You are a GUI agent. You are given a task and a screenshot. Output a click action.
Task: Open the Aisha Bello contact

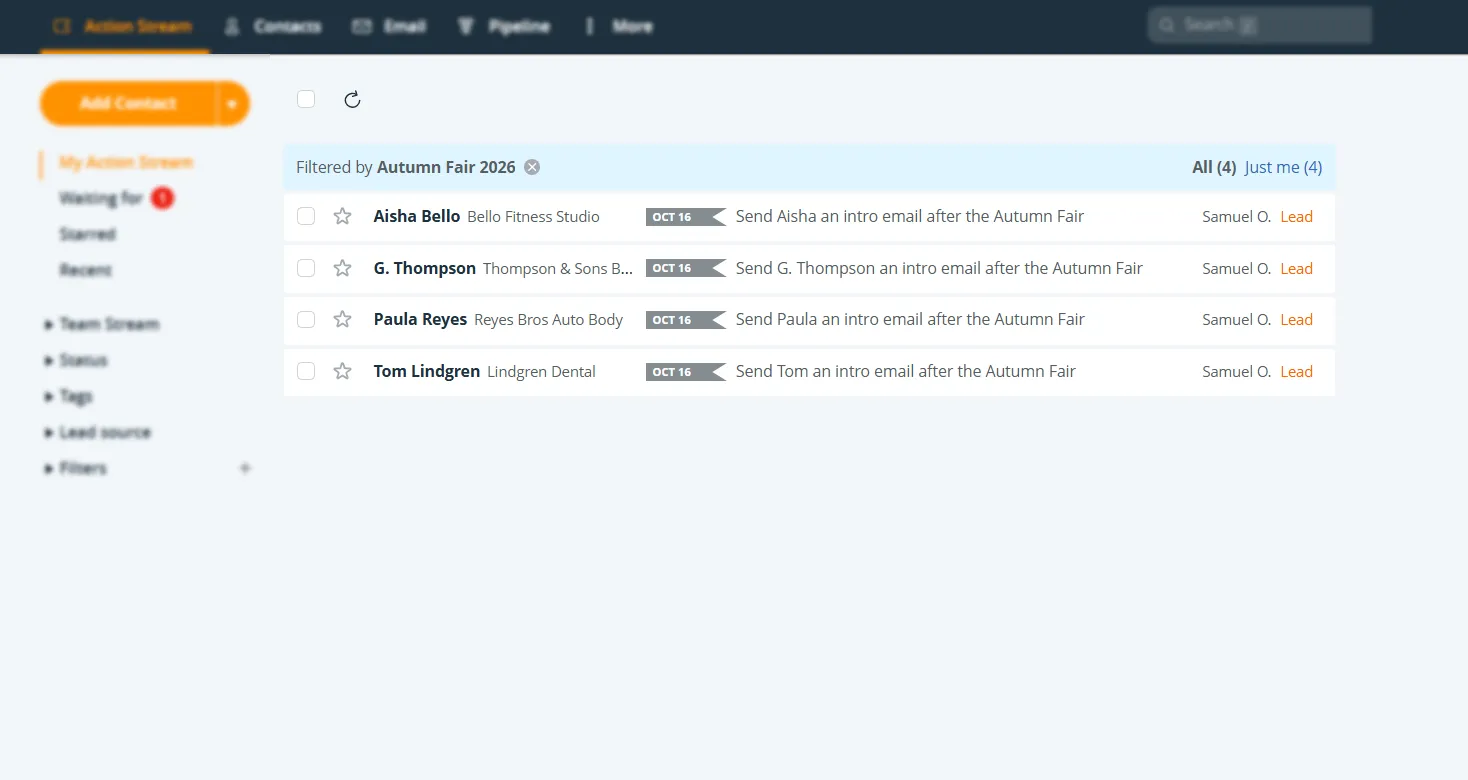417,216
